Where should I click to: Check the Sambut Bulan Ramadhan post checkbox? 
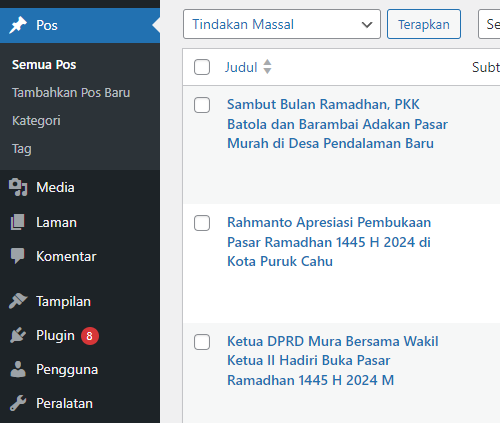pyautogui.click(x=202, y=105)
